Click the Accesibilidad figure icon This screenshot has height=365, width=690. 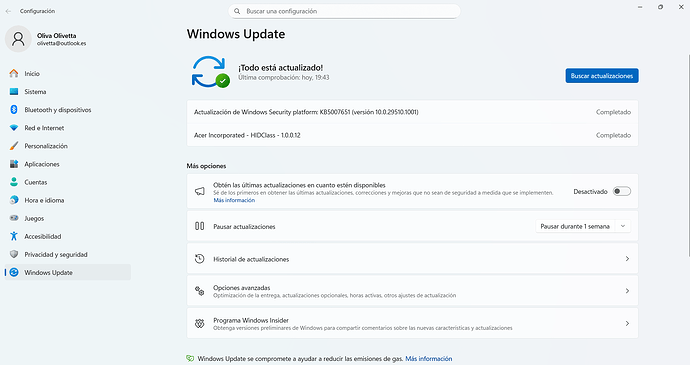click(14, 236)
